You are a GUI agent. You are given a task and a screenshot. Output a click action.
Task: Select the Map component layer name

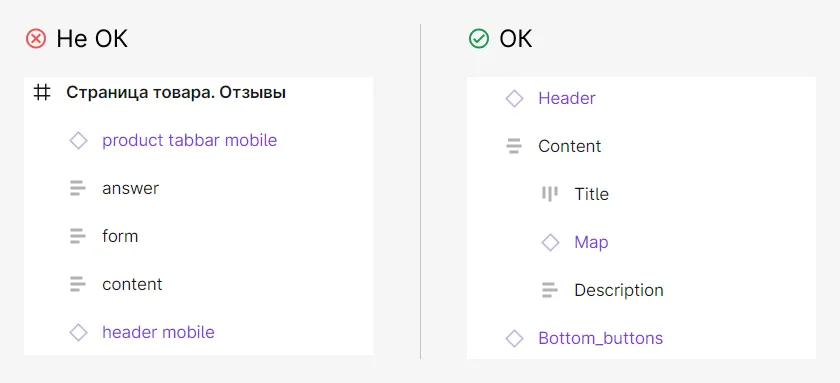(591, 243)
